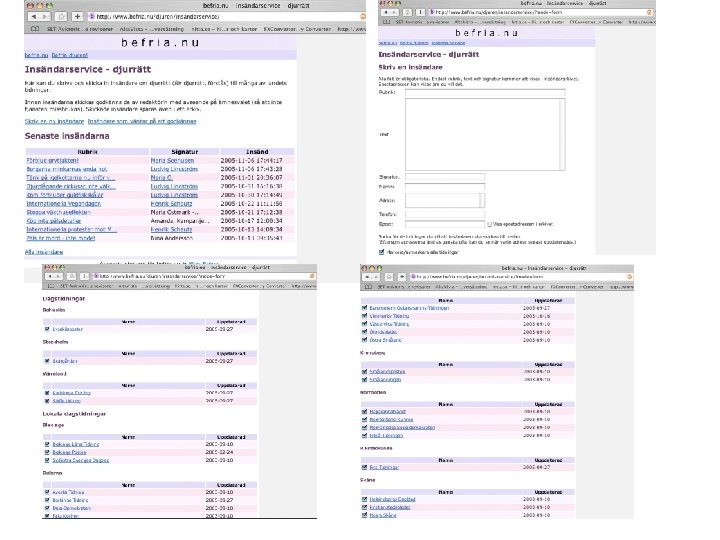The height and width of the screenshot is (540, 720).
Task: Click the back/forward arrows in bottom-left window toolbar
Action: pos(54,276)
